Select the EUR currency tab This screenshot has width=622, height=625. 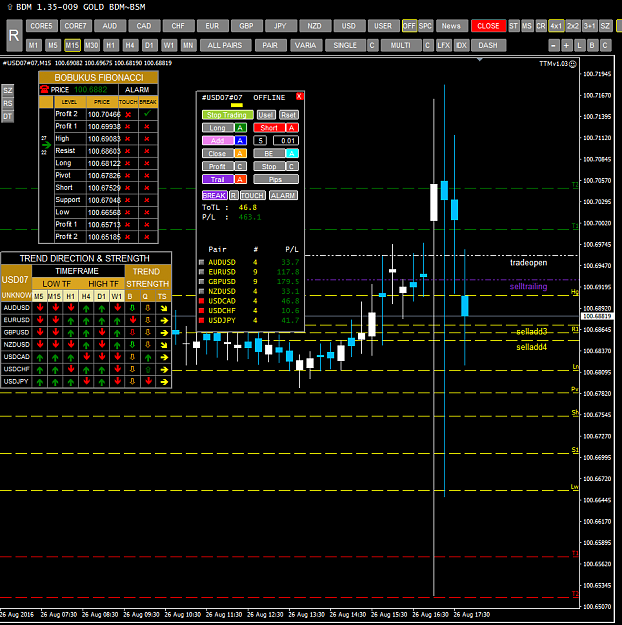click(x=212, y=26)
